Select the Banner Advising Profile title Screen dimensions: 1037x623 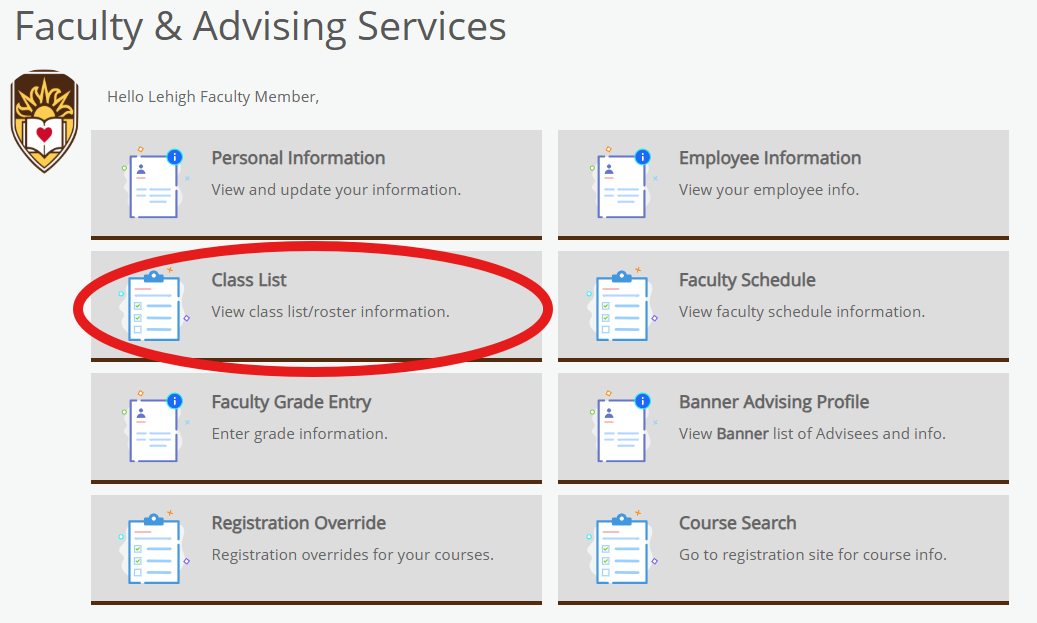click(x=774, y=402)
